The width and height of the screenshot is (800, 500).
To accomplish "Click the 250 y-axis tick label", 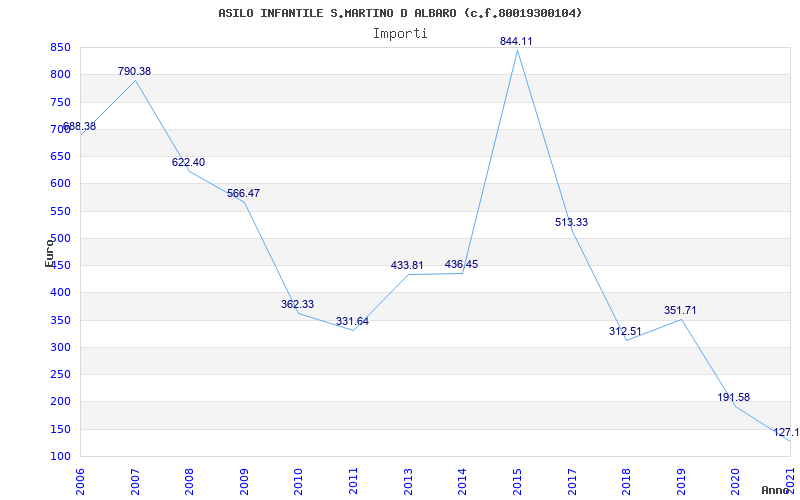I will [60, 374].
